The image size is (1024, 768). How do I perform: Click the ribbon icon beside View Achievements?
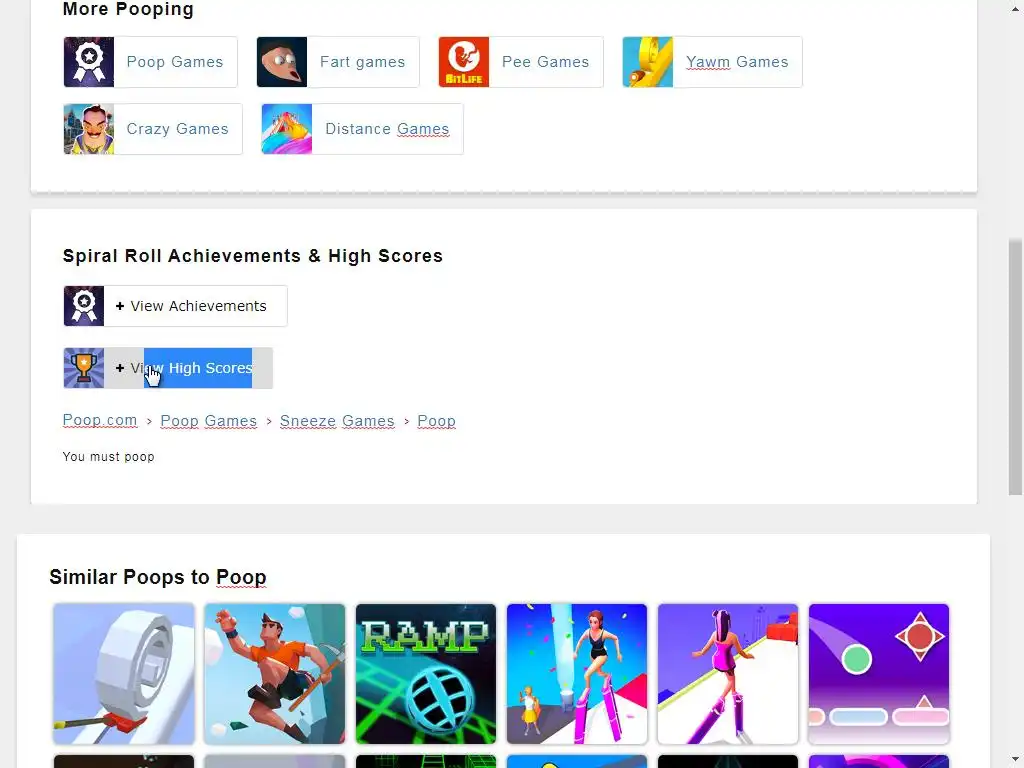pyautogui.click(x=84, y=306)
